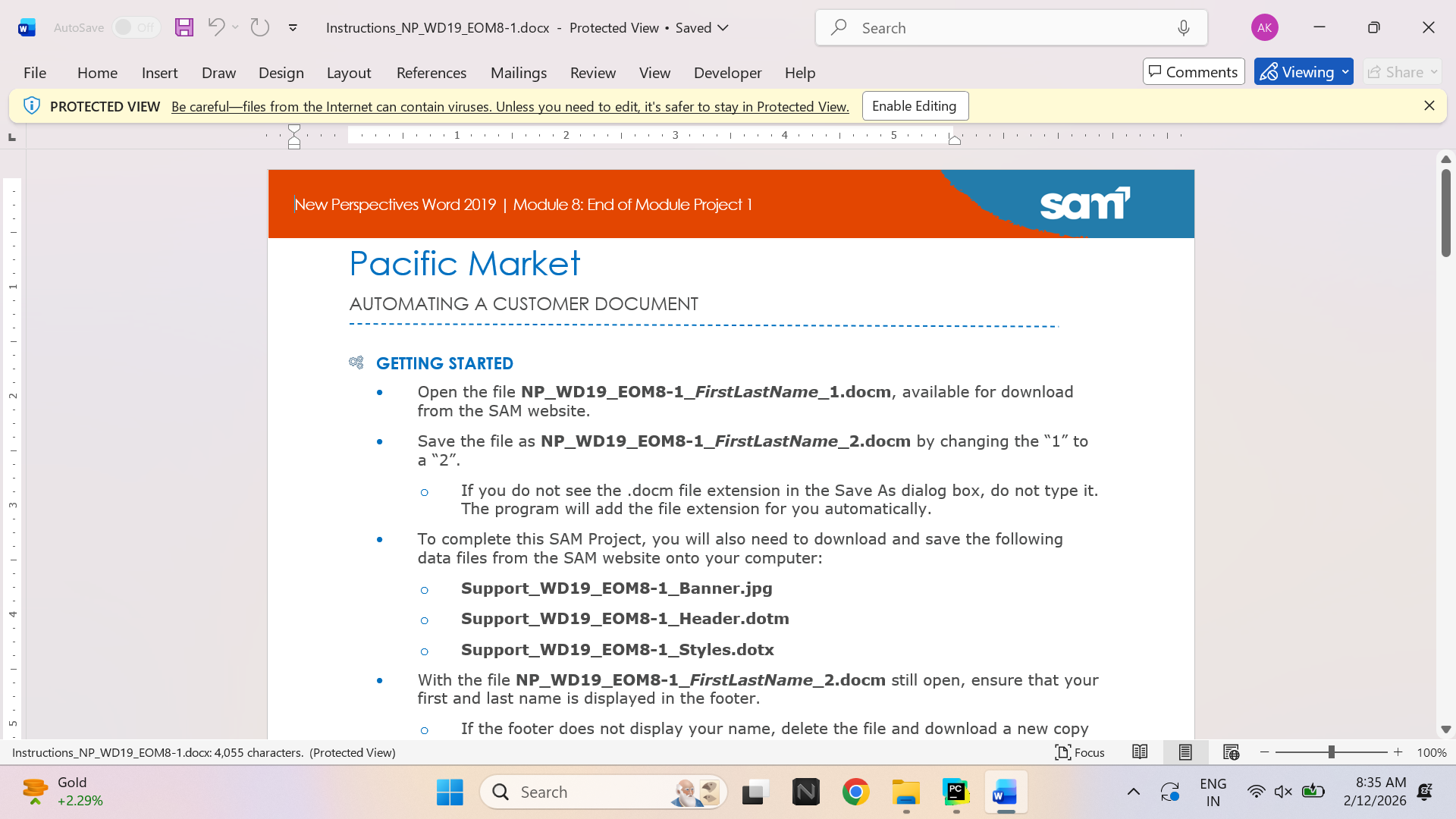Select Print Layout view icon

[1185, 752]
